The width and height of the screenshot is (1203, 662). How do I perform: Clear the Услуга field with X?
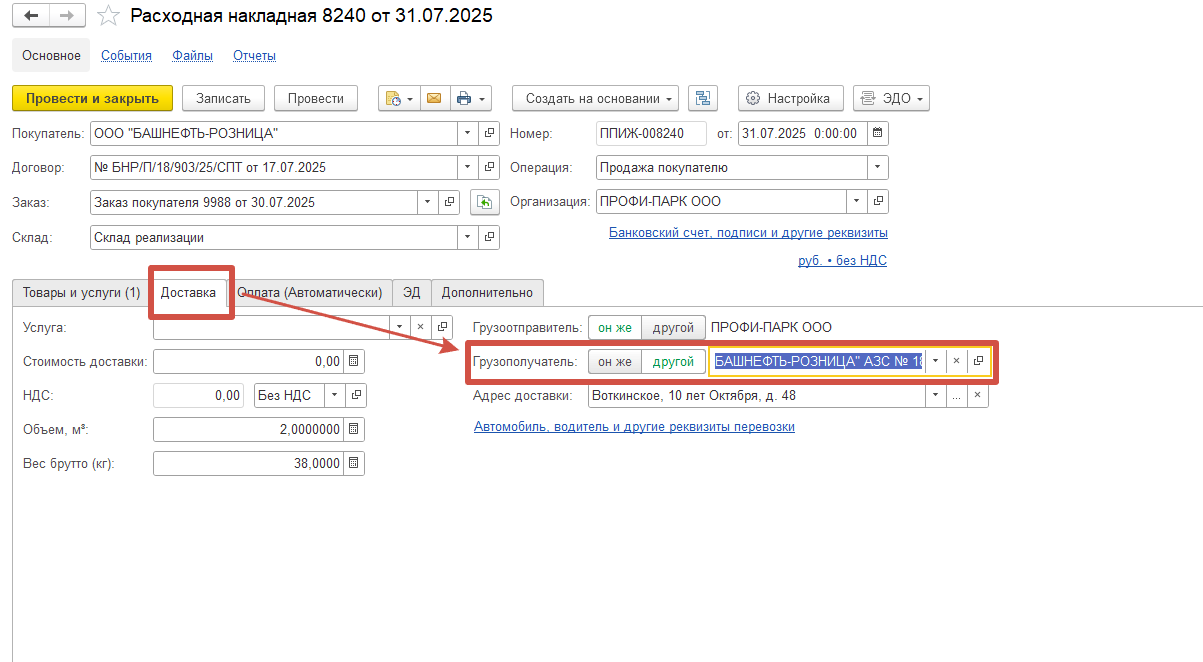pos(420,327)
